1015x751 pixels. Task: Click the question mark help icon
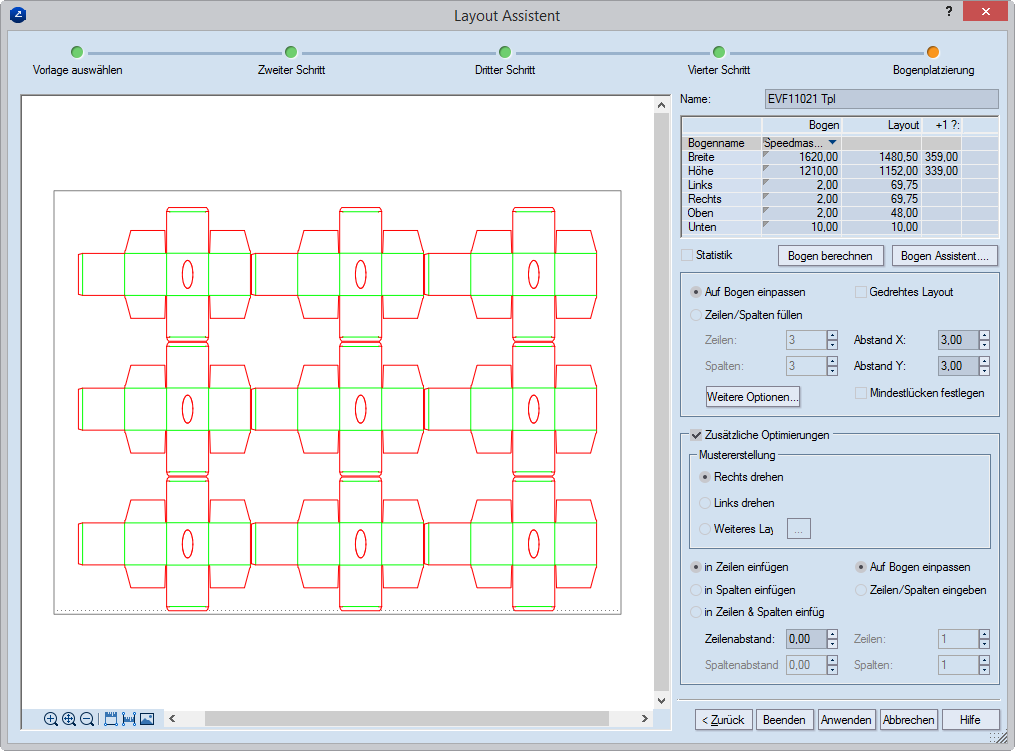click(x=948, y=11)
